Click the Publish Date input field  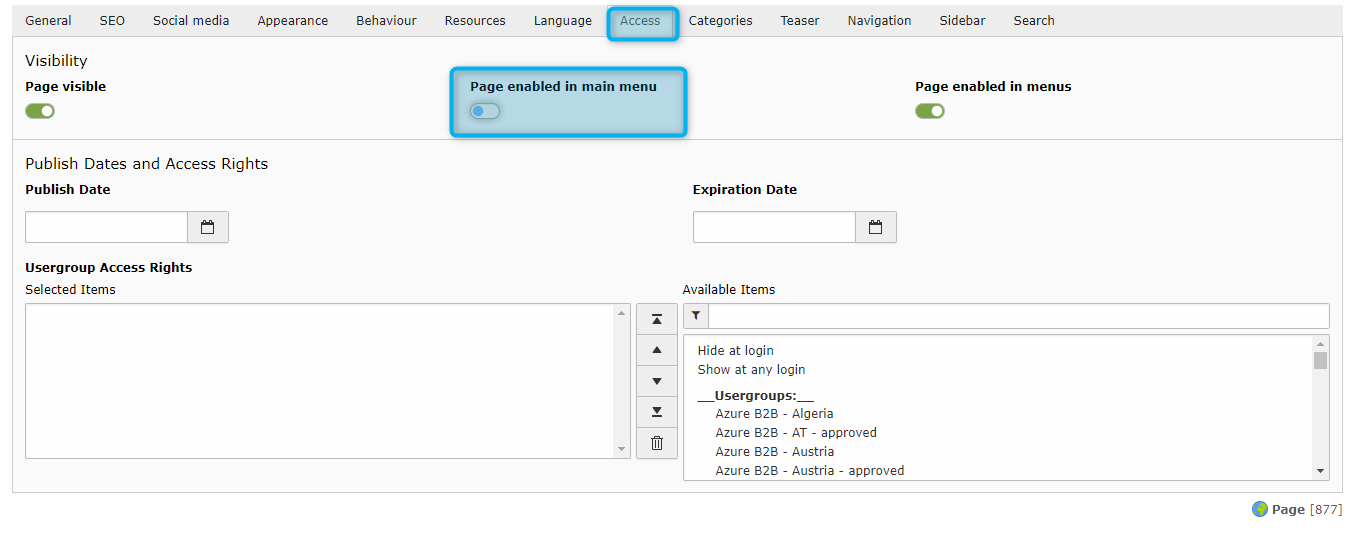point(106,227)
